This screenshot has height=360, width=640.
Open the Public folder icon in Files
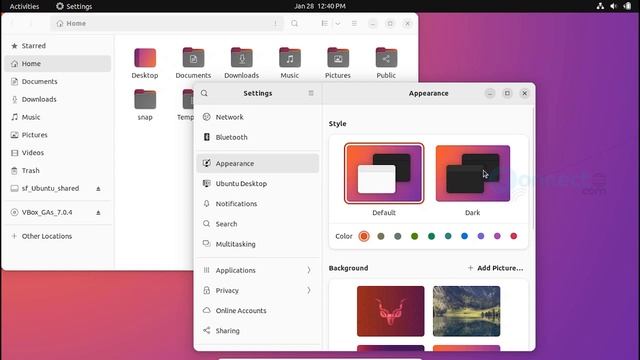(386, 58)
